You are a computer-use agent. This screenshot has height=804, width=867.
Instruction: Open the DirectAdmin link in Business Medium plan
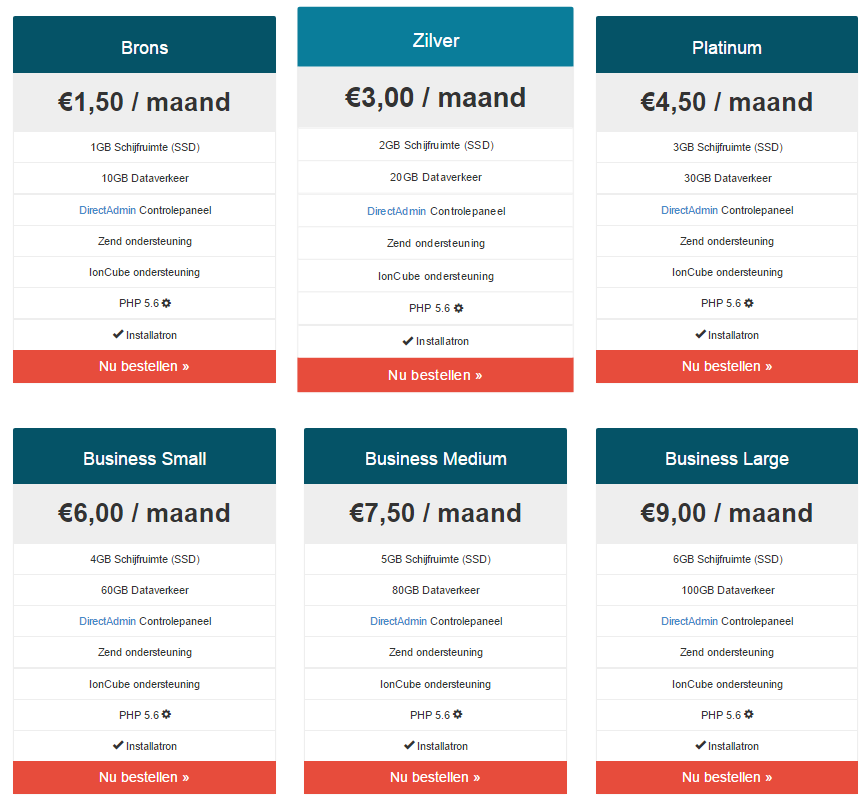pyautogui.click(x=398, y=621)
